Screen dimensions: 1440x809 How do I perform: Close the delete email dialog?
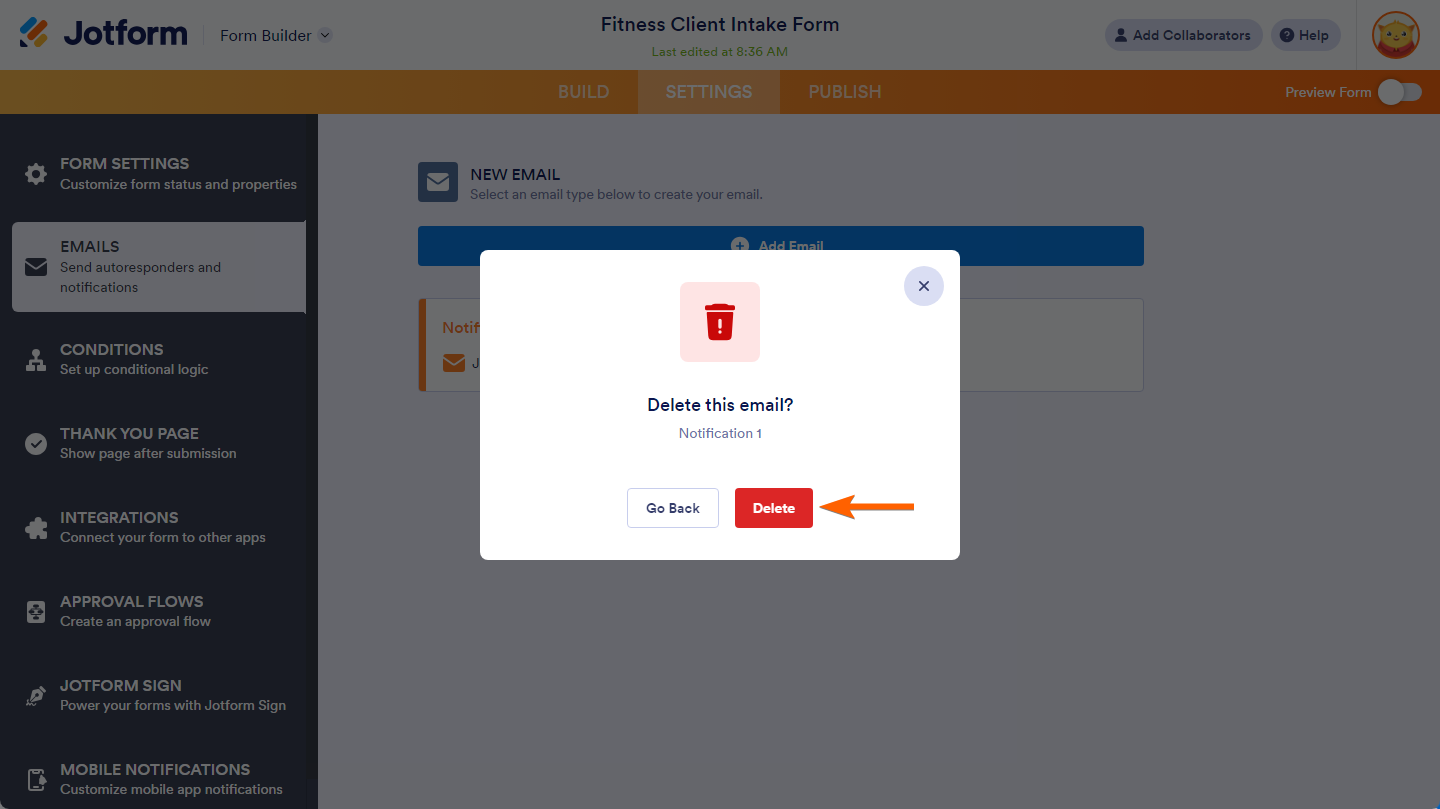coord(924,286)
